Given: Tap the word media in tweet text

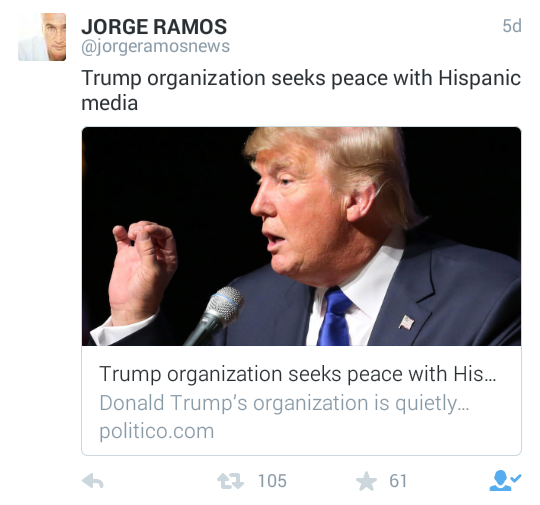Looking at the screenshot, I should (x=110, y=103).
